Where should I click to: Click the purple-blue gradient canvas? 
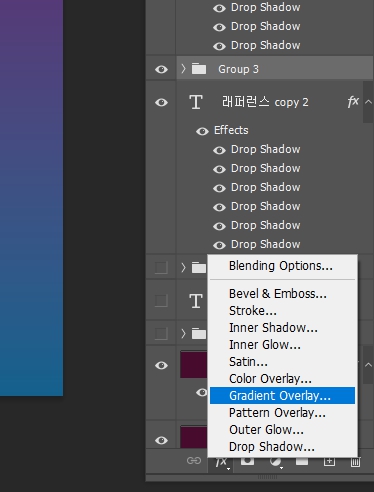click(31, 198)
